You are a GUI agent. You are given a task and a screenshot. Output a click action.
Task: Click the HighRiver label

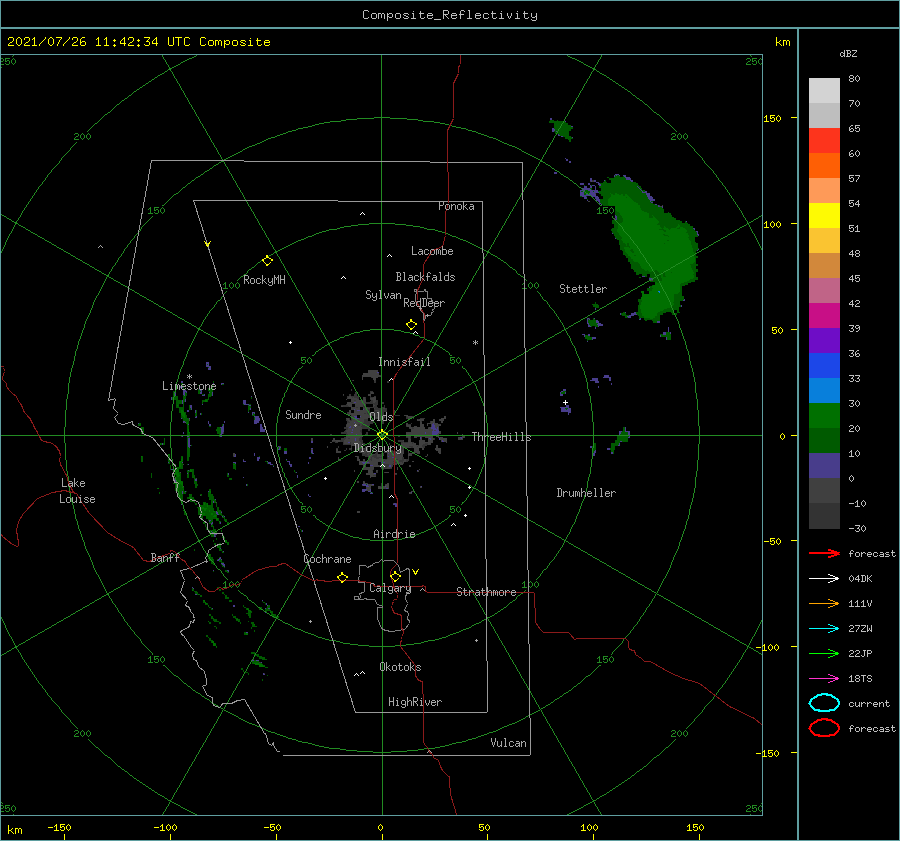[x=414, y=702]
